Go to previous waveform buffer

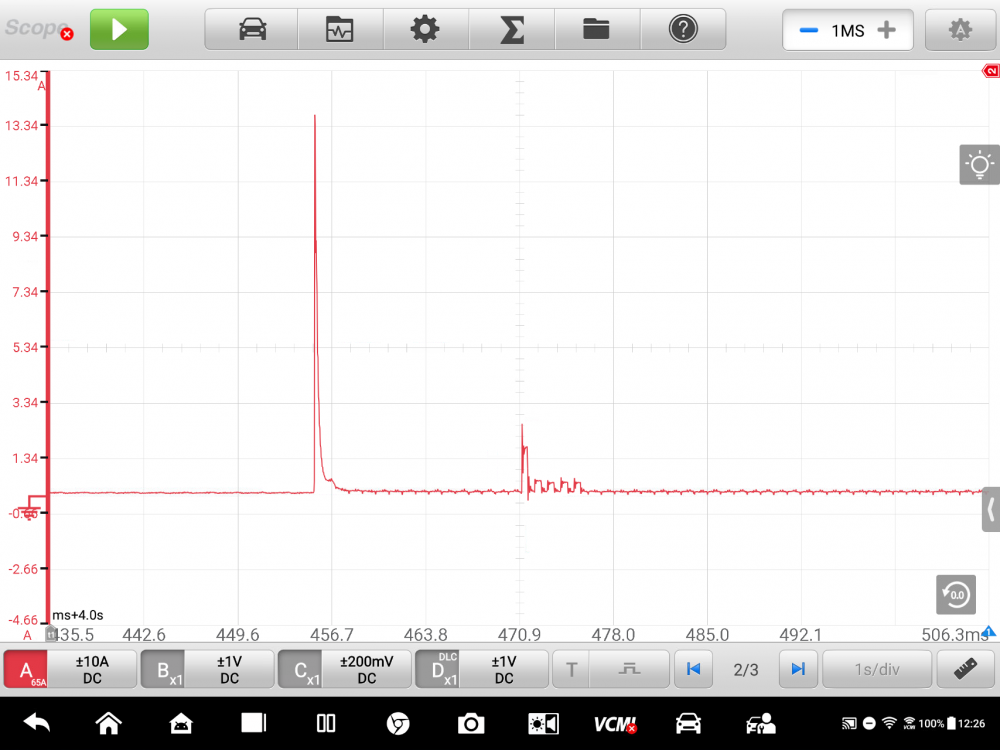tap(693, 669)
